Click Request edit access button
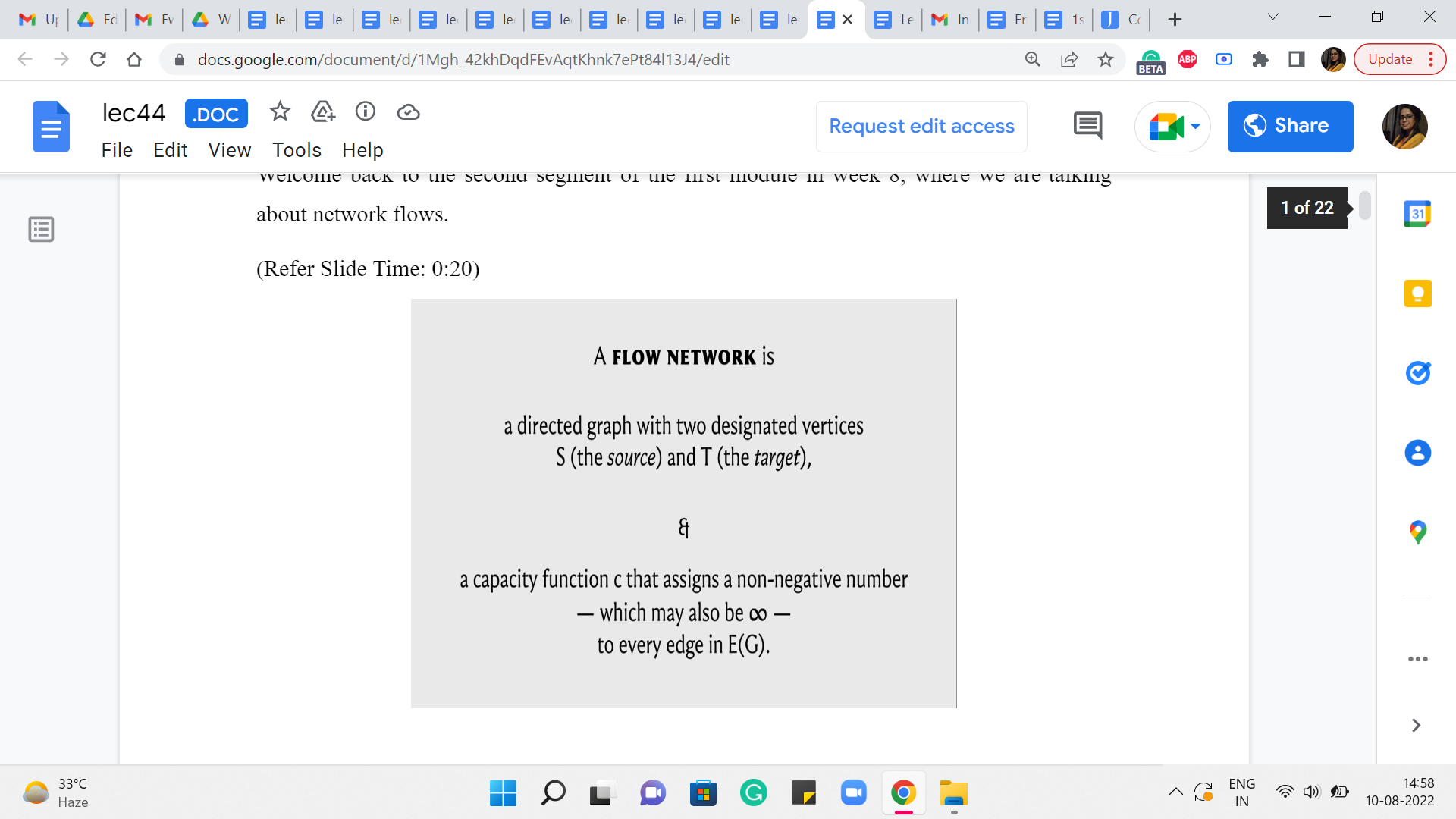1456x819 pixels. (x=921, y=127)
